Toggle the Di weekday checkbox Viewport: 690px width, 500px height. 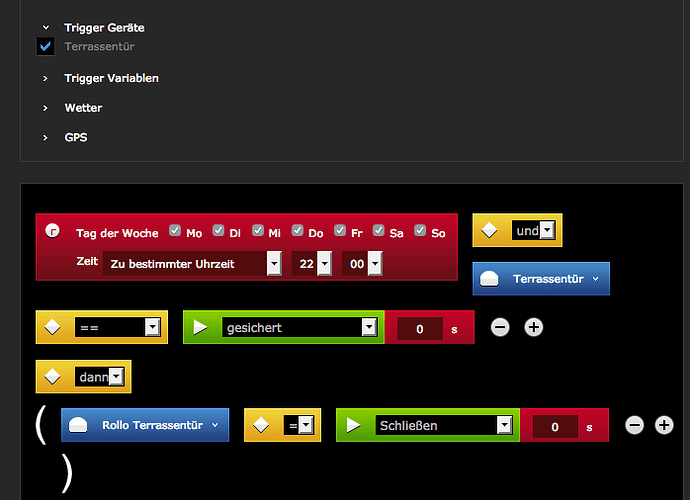click(x=218, y=230)
